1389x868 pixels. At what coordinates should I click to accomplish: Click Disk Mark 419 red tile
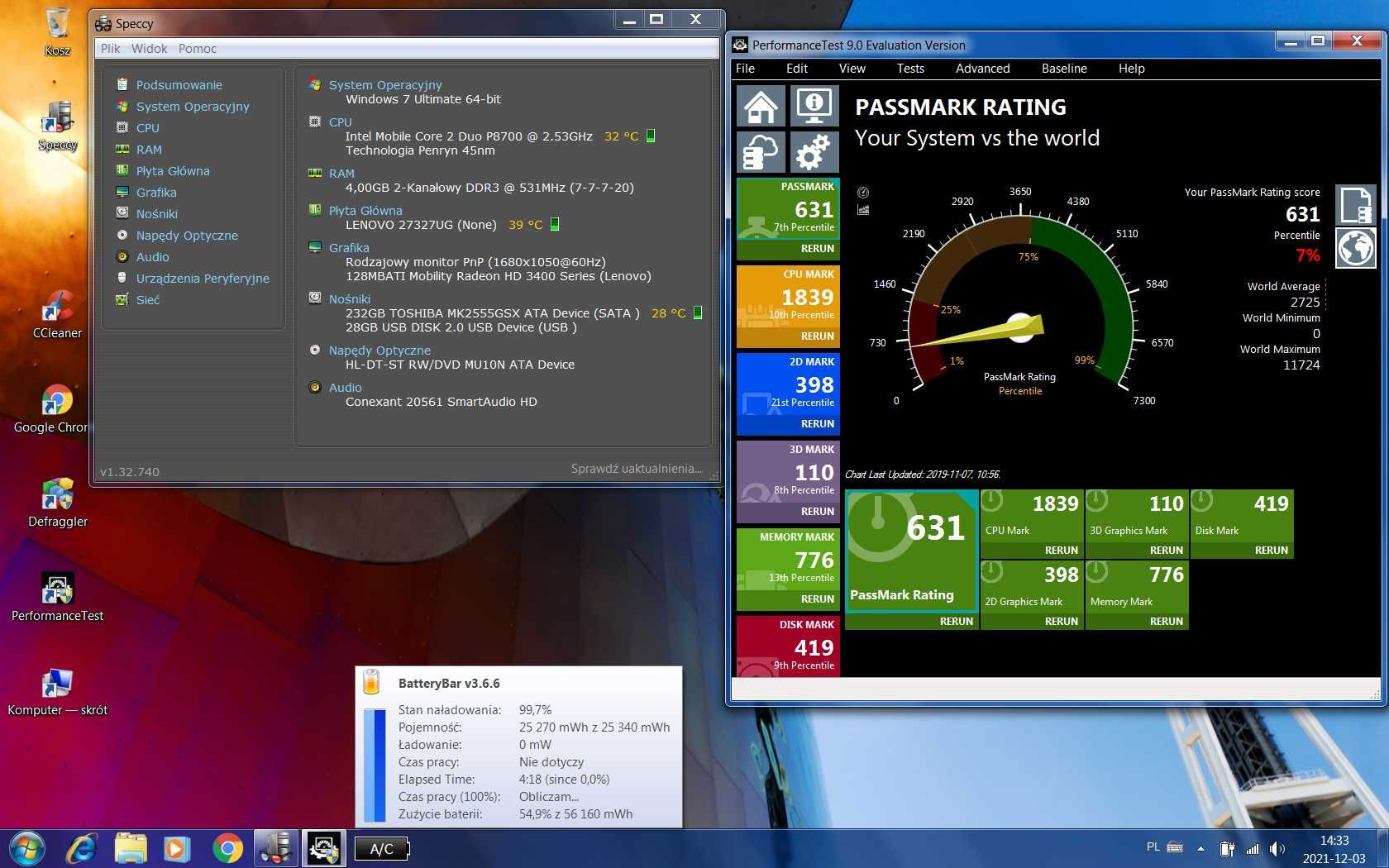tap(788, 646)
